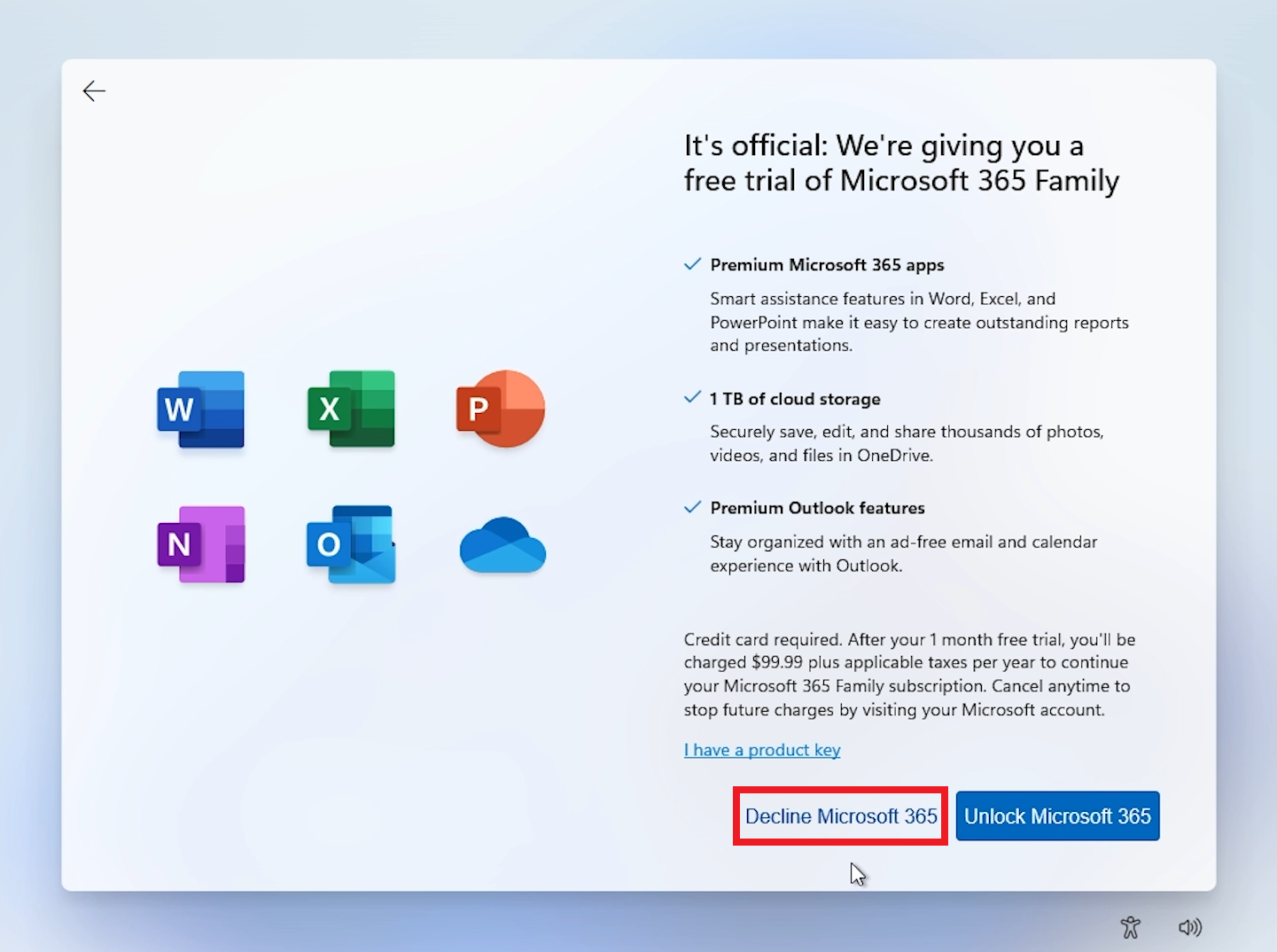Click the checkmark beside 1 TB of cloud storage
The image size is (1277, 952).
692,397
